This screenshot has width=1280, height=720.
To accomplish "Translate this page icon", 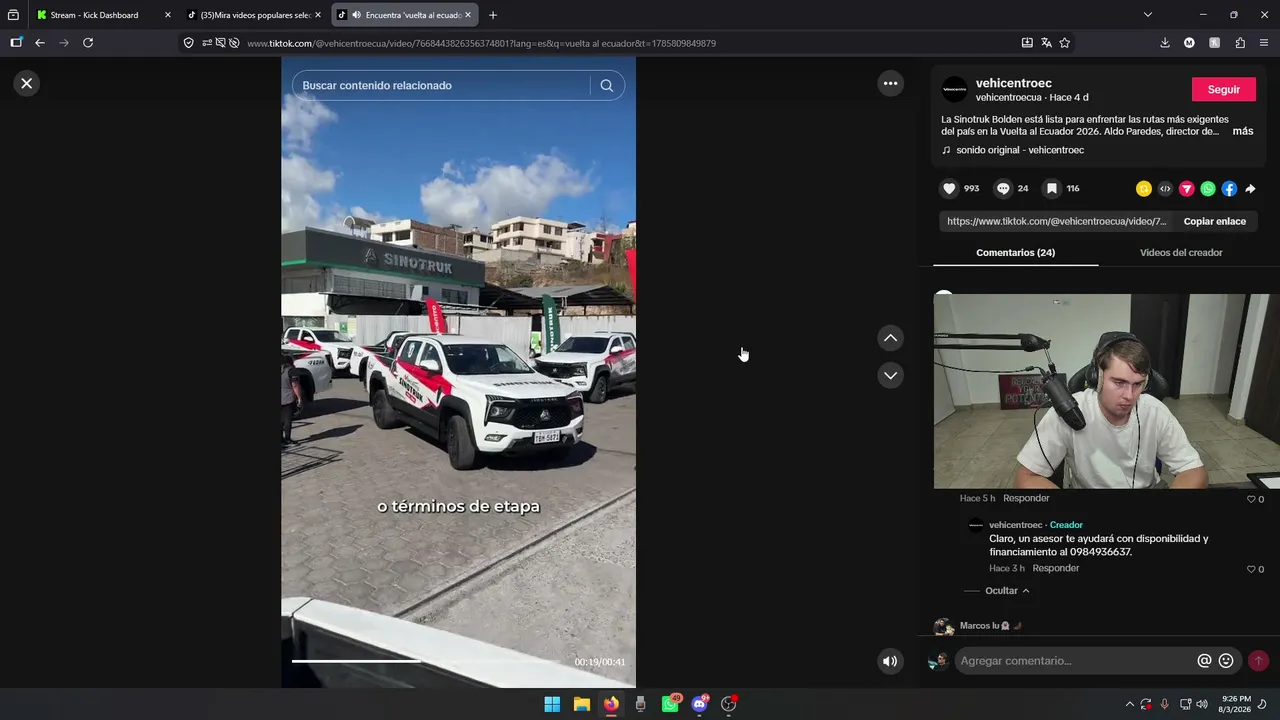I will (1046, 43).
